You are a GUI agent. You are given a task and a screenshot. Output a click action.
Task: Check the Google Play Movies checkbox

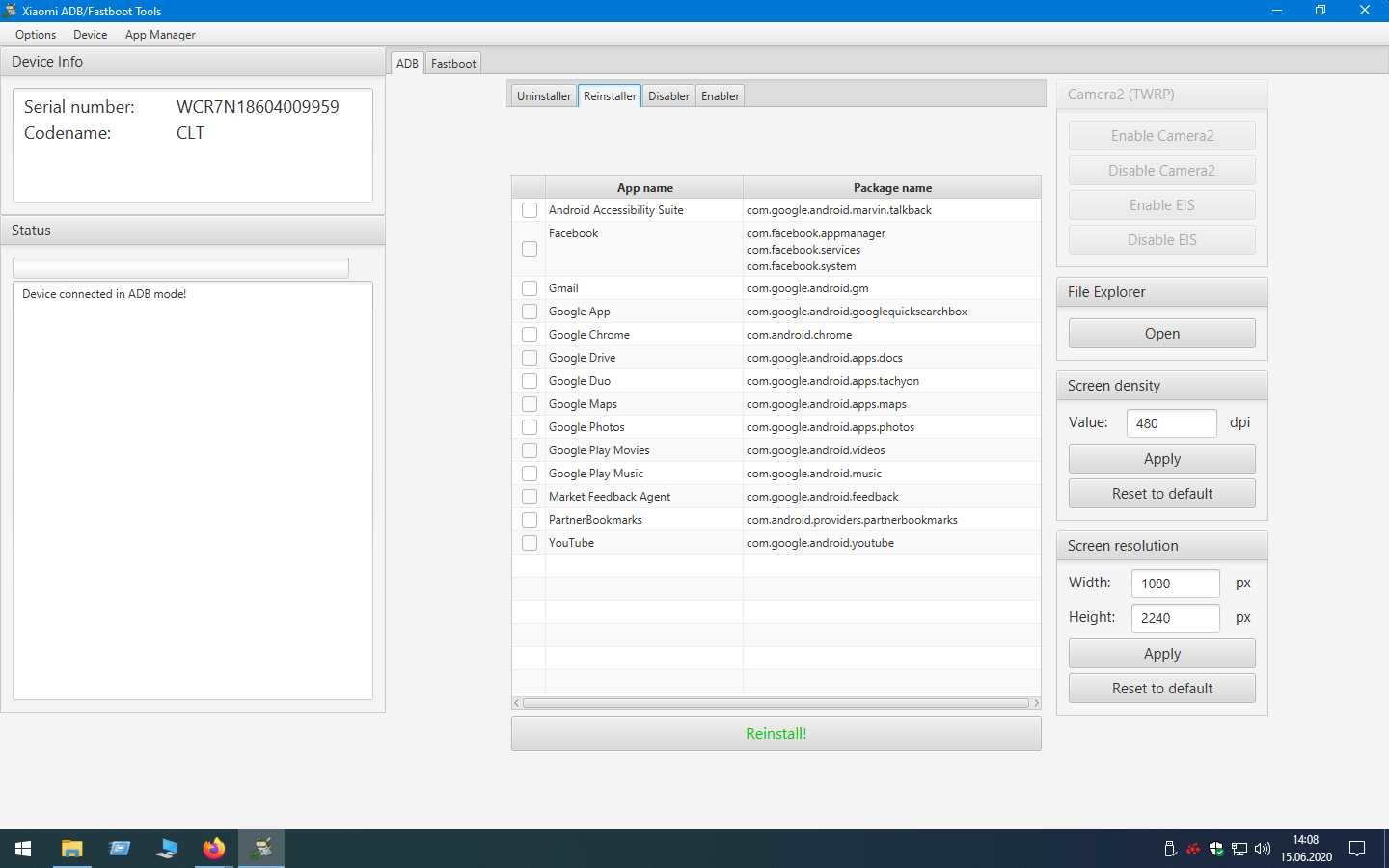pos(530,450)
